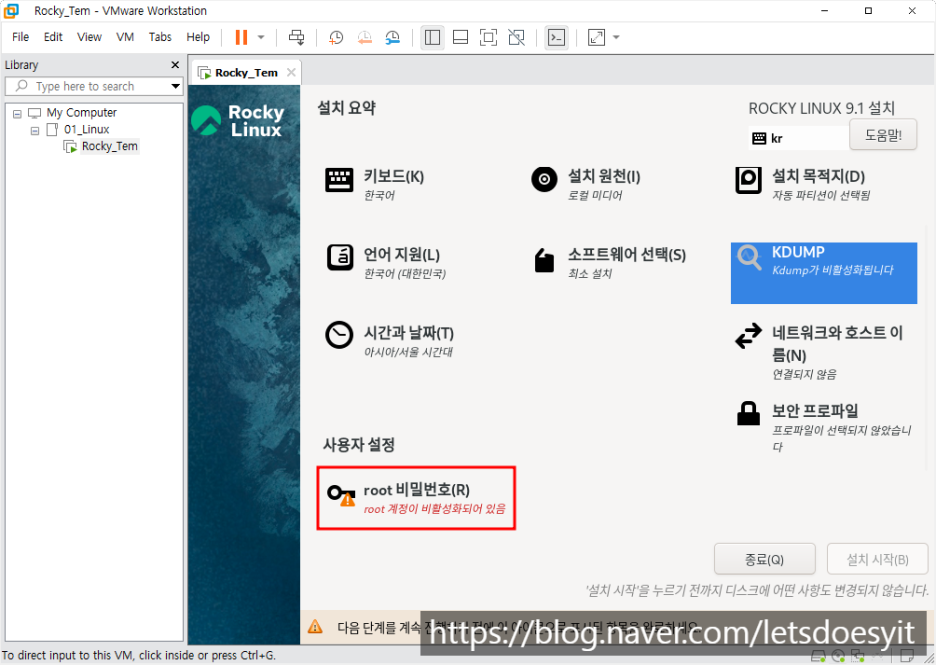Select My Computer in library tree

[x=81, y=112]
